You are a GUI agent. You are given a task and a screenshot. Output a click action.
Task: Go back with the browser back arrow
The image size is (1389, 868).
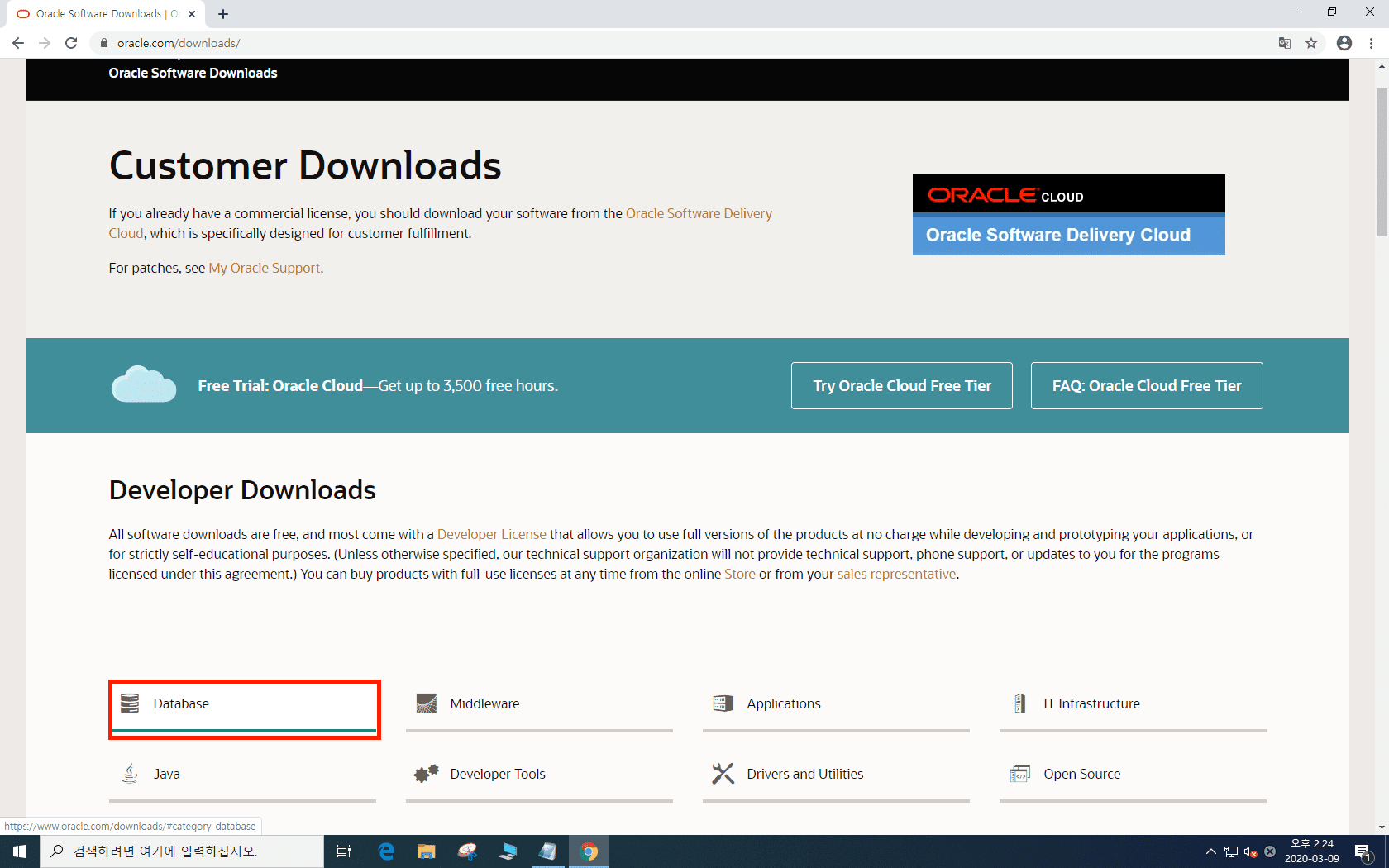(18, 43)
